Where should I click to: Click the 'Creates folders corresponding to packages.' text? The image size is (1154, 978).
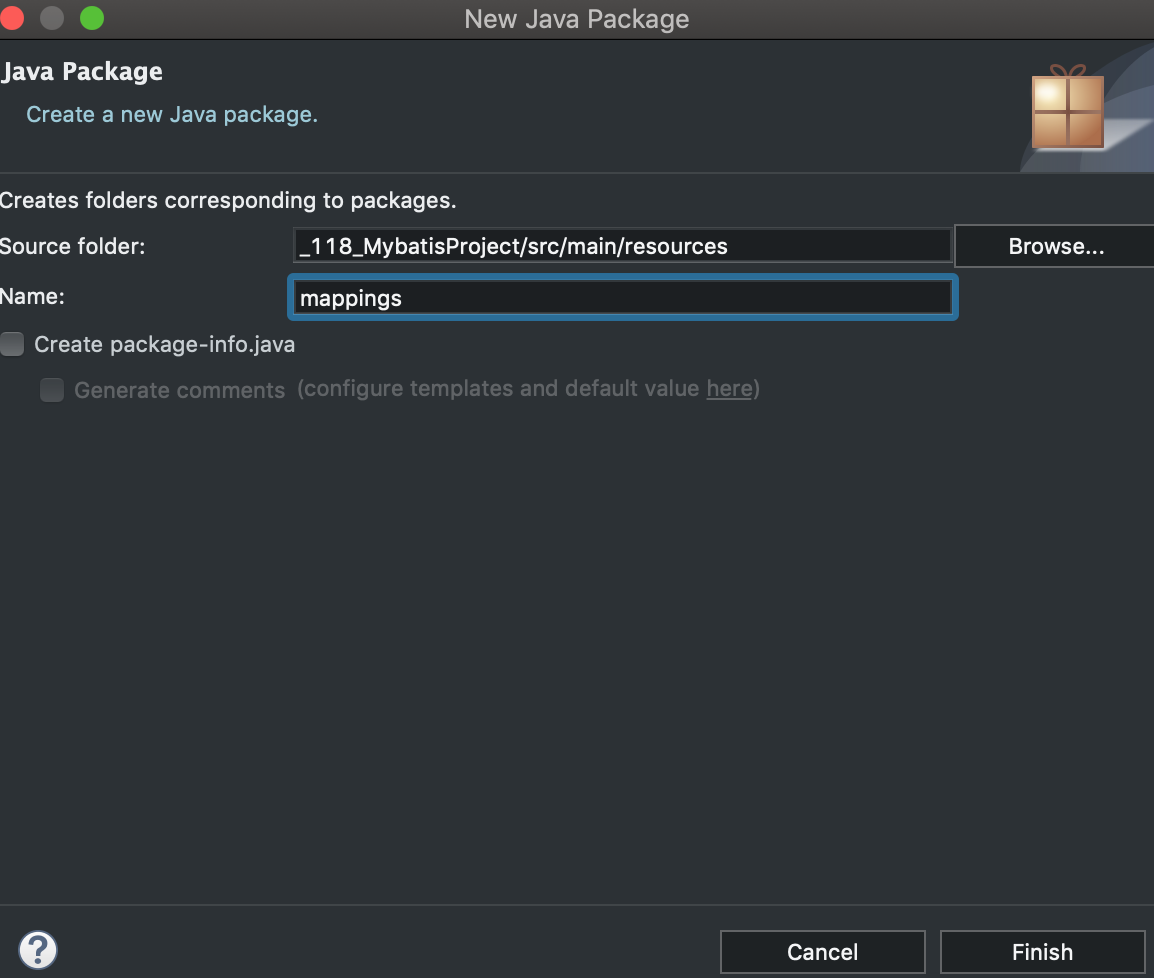click(227, 200)
